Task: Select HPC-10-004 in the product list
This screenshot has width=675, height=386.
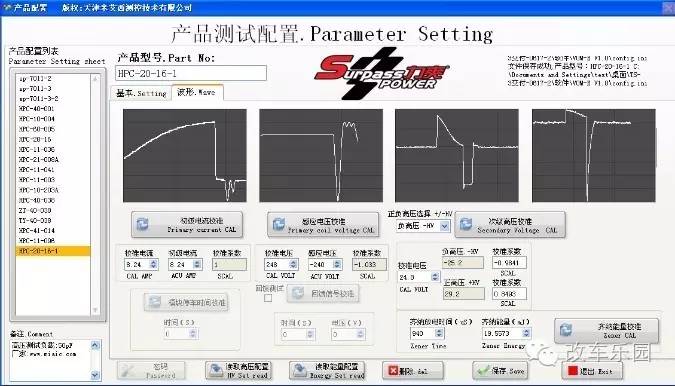Action: 53,119
